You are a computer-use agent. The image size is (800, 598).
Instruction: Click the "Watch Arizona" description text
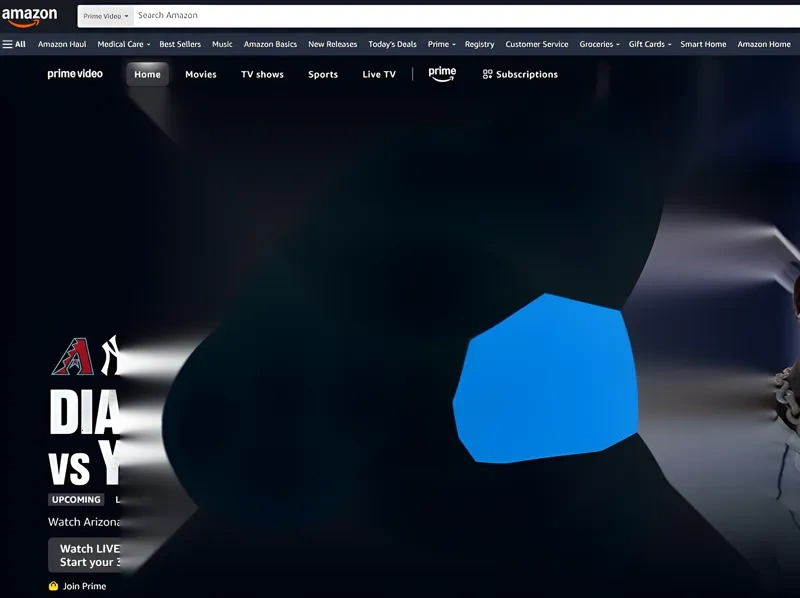[84, 522]
